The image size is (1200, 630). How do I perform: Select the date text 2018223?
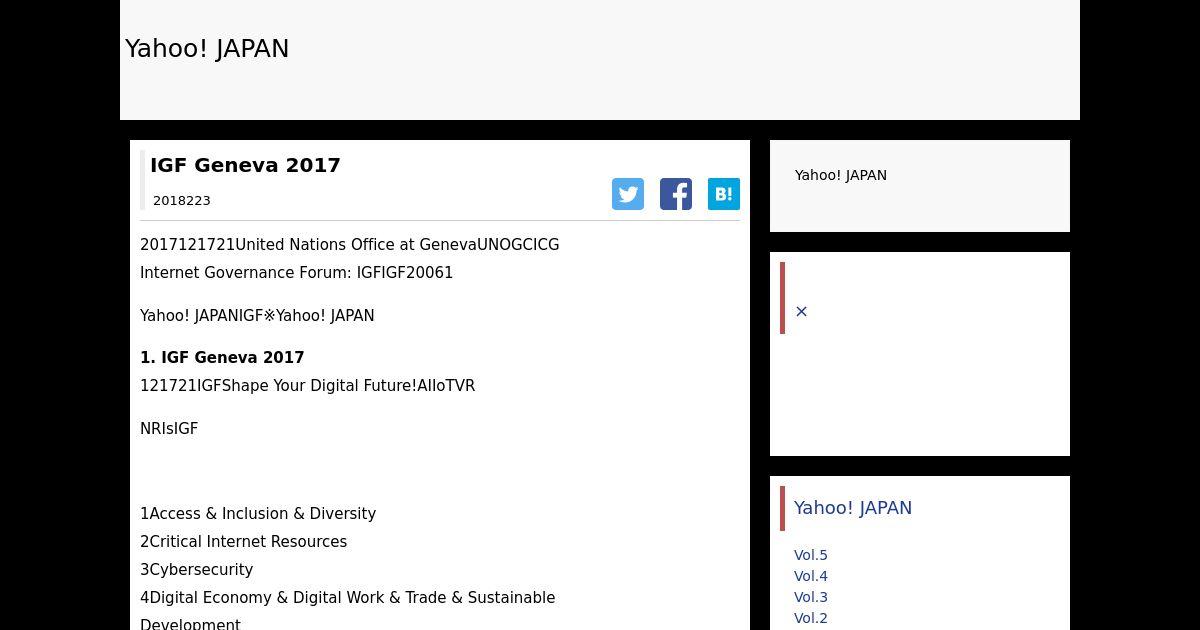182,201
